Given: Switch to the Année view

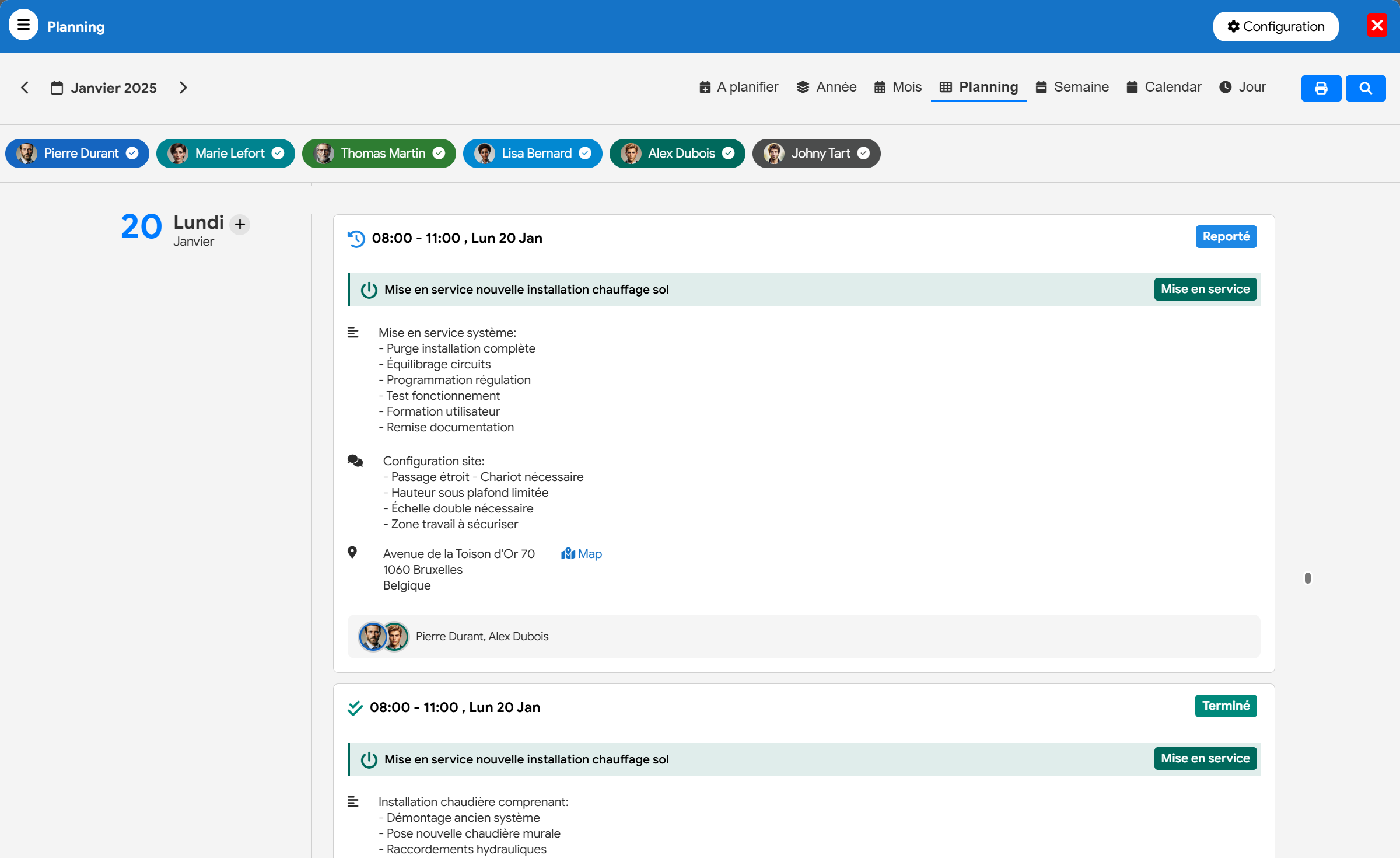Looking at the screenshot, I should [x=827, y=87].
